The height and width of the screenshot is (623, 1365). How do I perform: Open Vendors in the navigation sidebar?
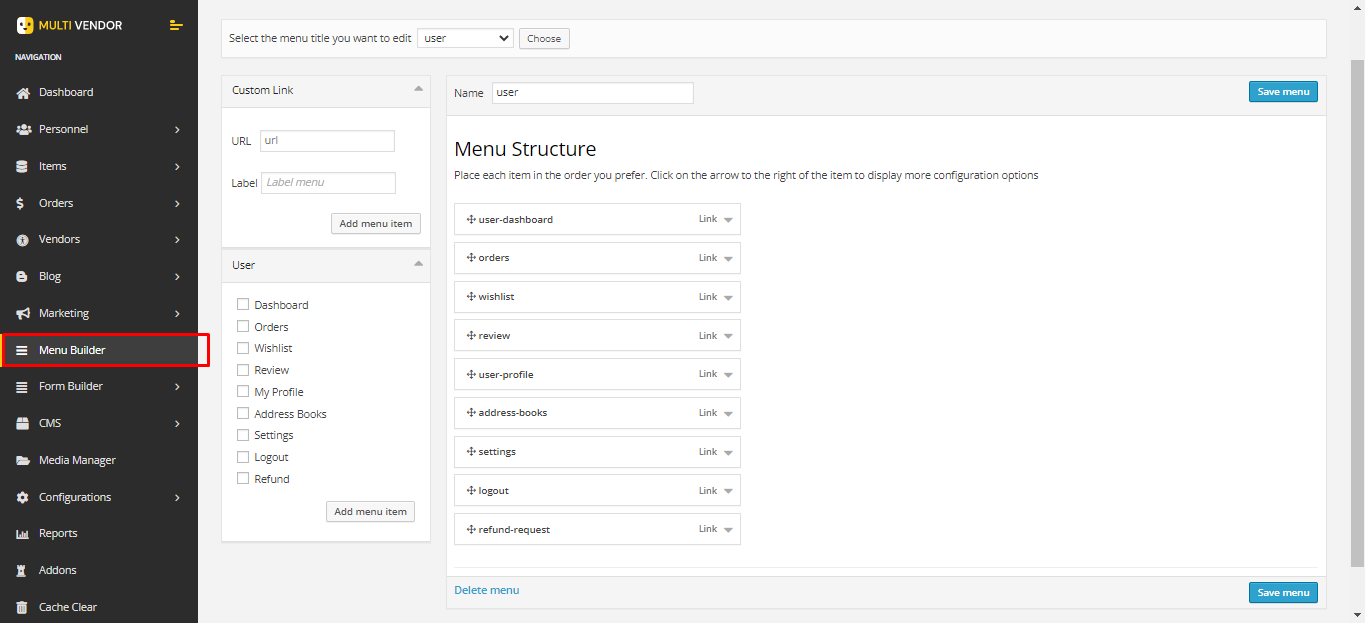pos(98,240)
